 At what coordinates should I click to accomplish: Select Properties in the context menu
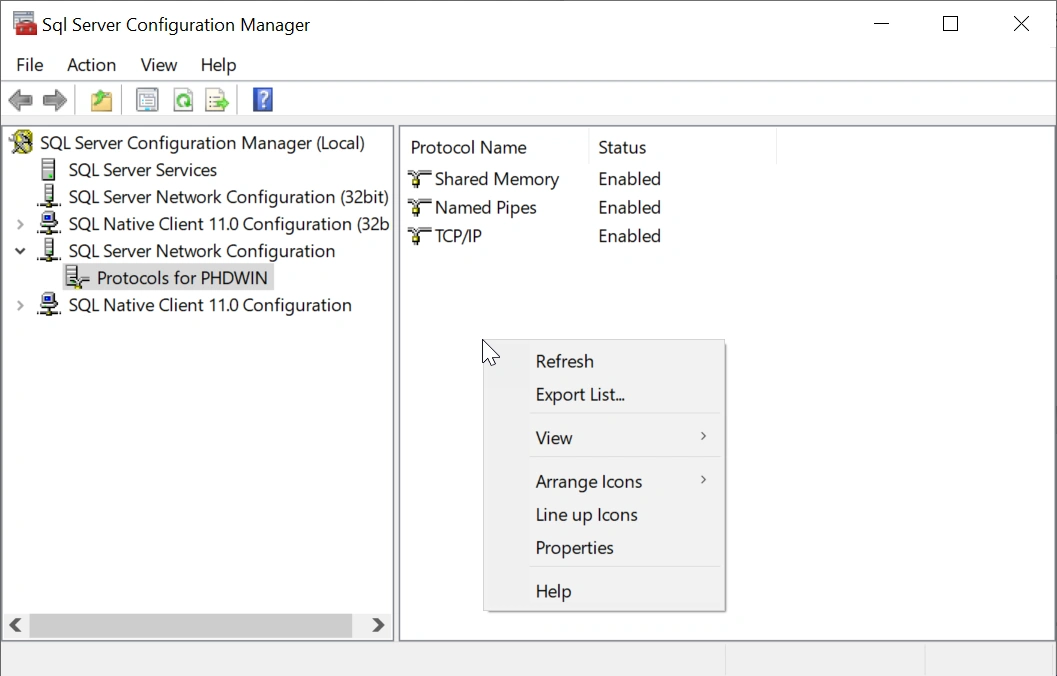click(x=574, y=548)
